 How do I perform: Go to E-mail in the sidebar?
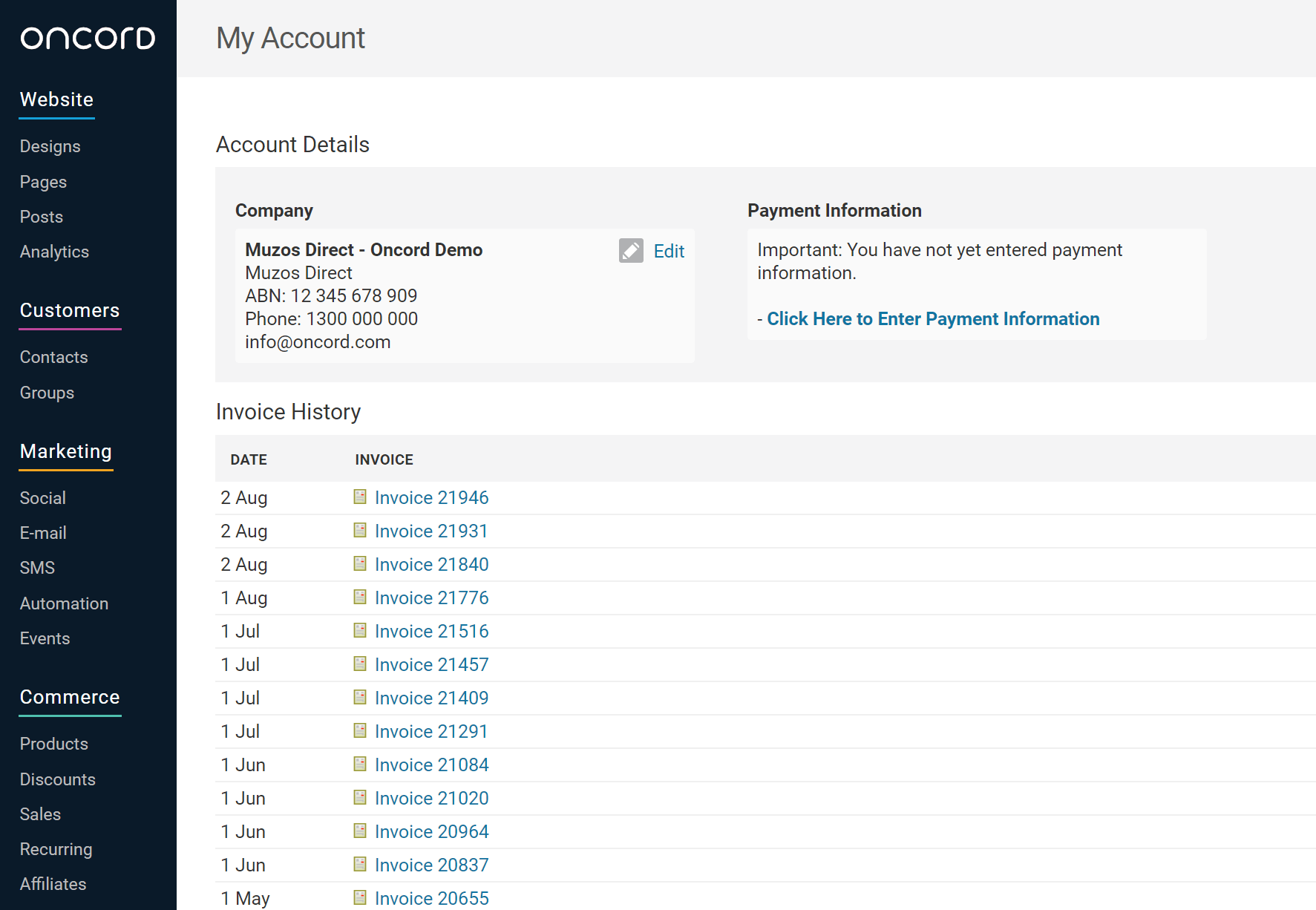point(43,533)
